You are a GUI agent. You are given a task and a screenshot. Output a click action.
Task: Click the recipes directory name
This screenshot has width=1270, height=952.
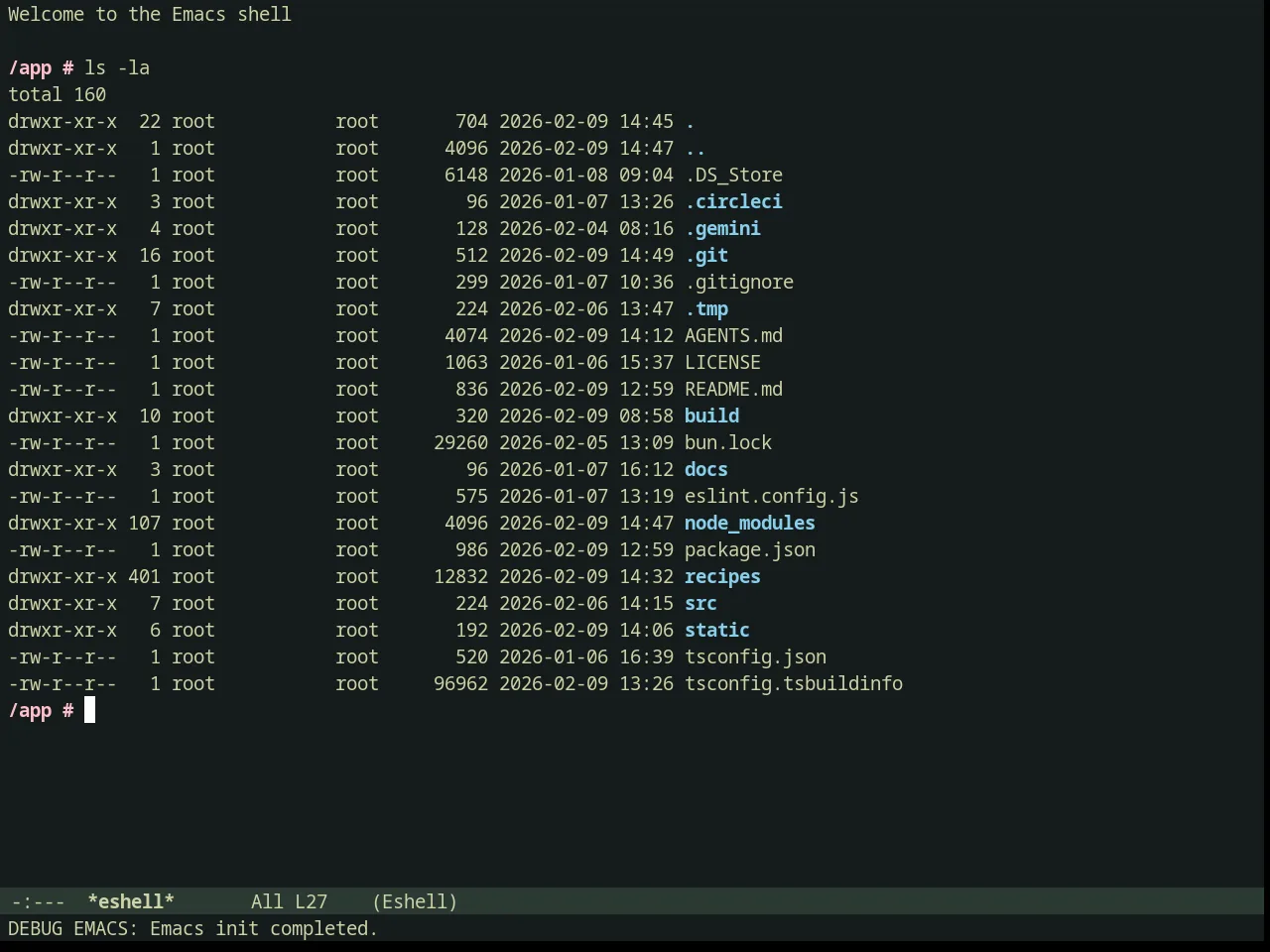coord(722,576)
